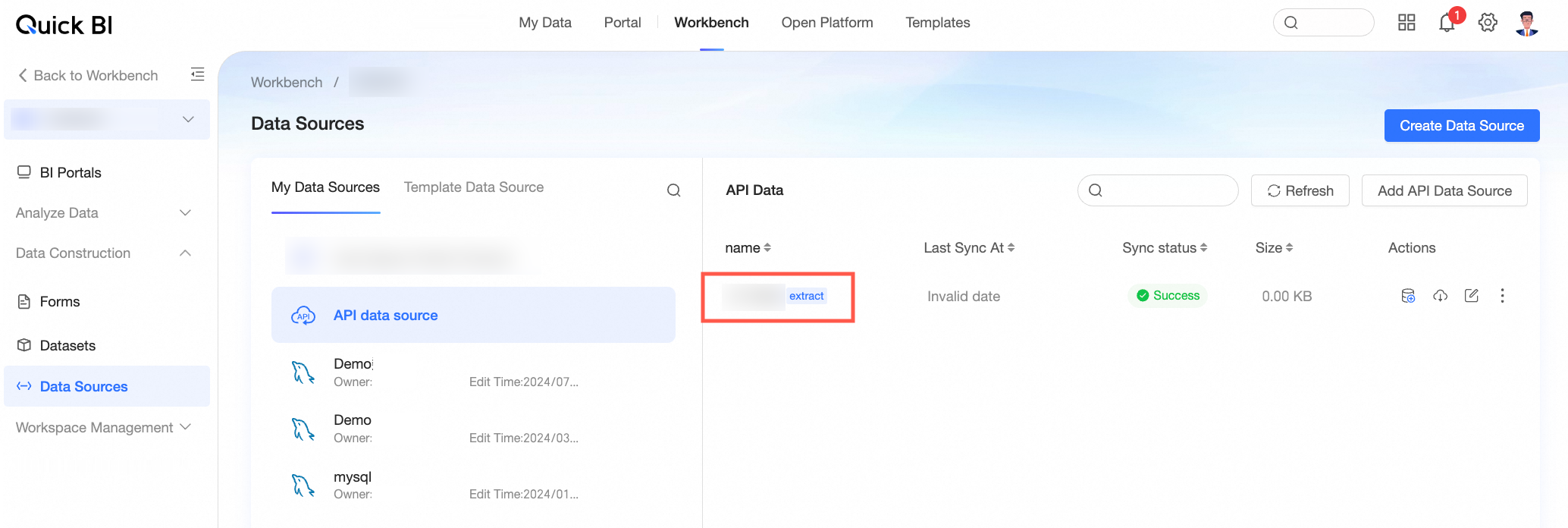The height and width of the screenshot is (528, 1568).
Task: Click the user avatar
Action: [x=1527, y=23]
